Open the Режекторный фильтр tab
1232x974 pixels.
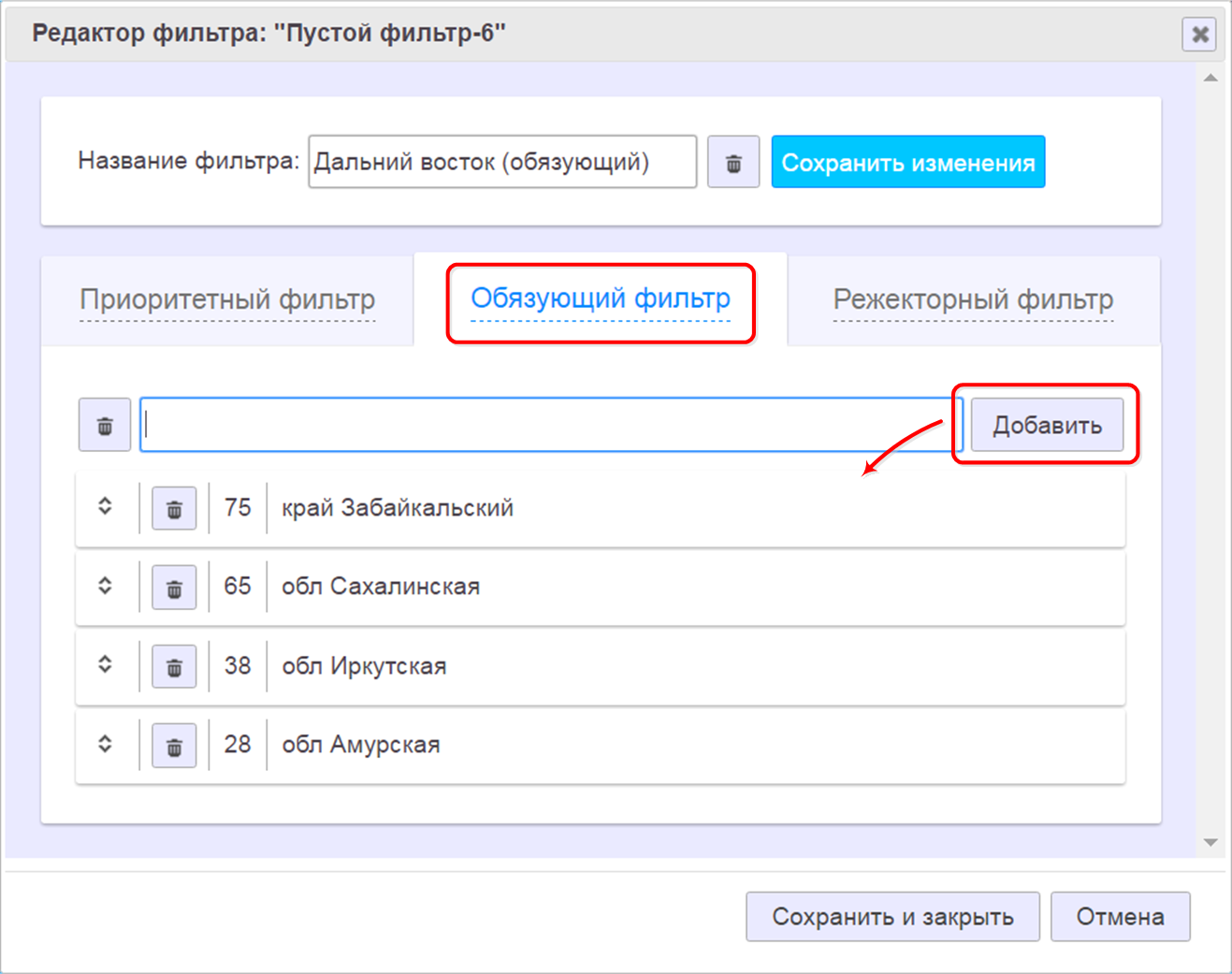(973, 300)
